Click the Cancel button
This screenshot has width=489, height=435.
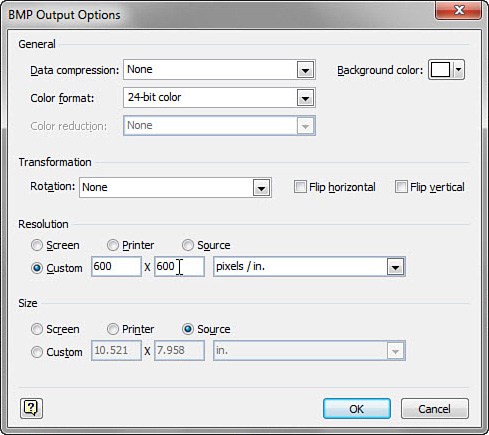tap(435, 409)
